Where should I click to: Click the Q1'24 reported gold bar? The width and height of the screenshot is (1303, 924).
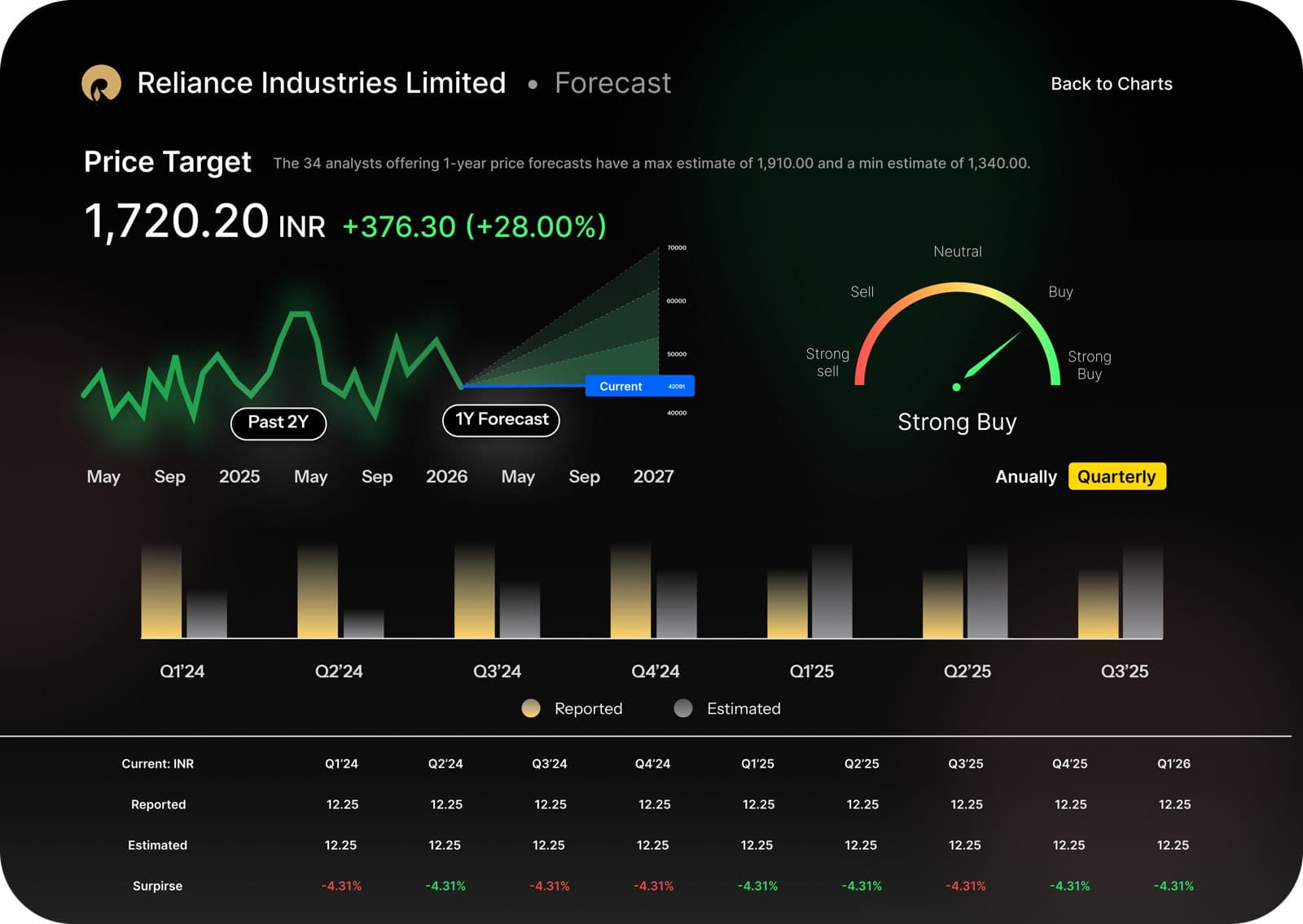[161, 591]
